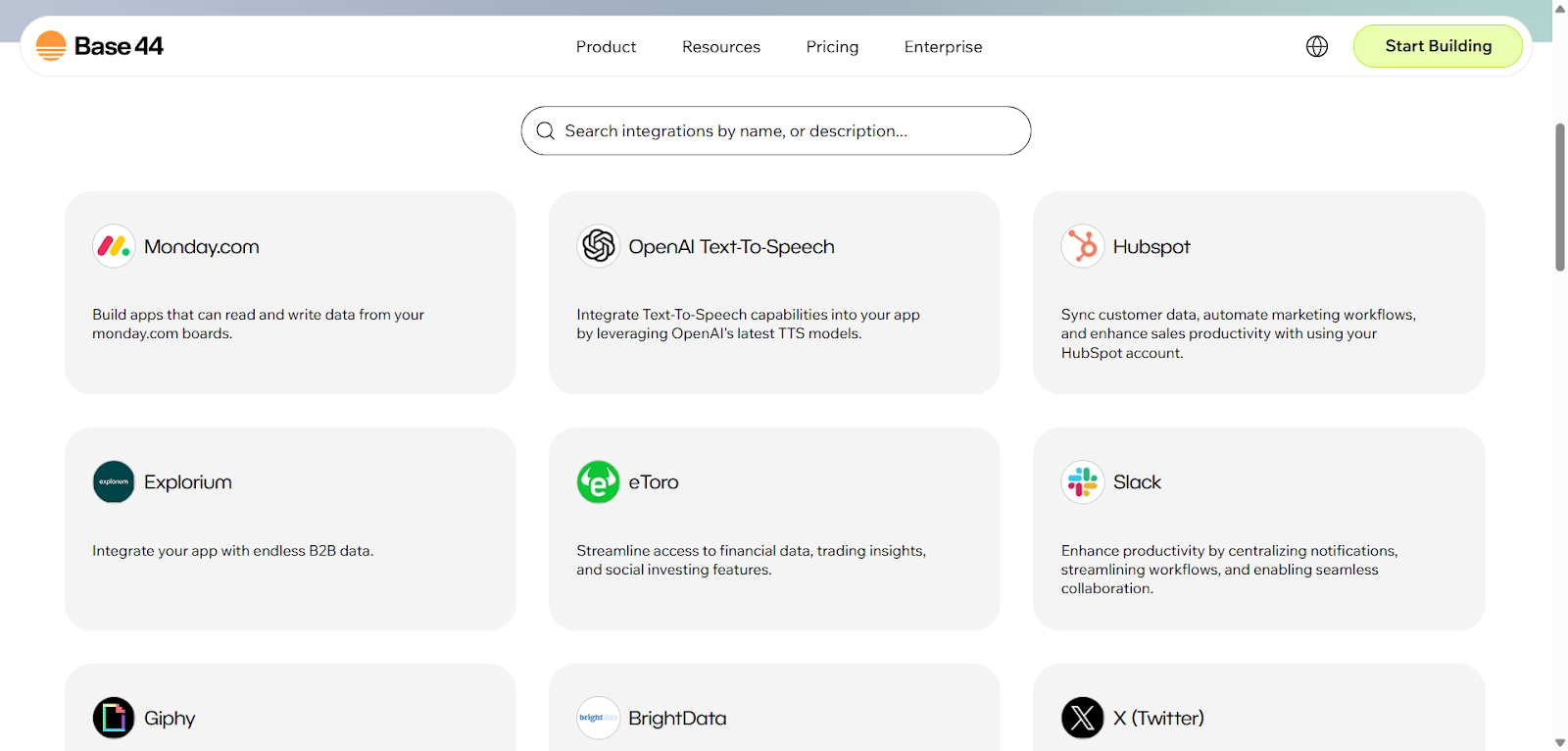Click the OpenAI logo icon

pyautogui.click(x=598, y=246)
